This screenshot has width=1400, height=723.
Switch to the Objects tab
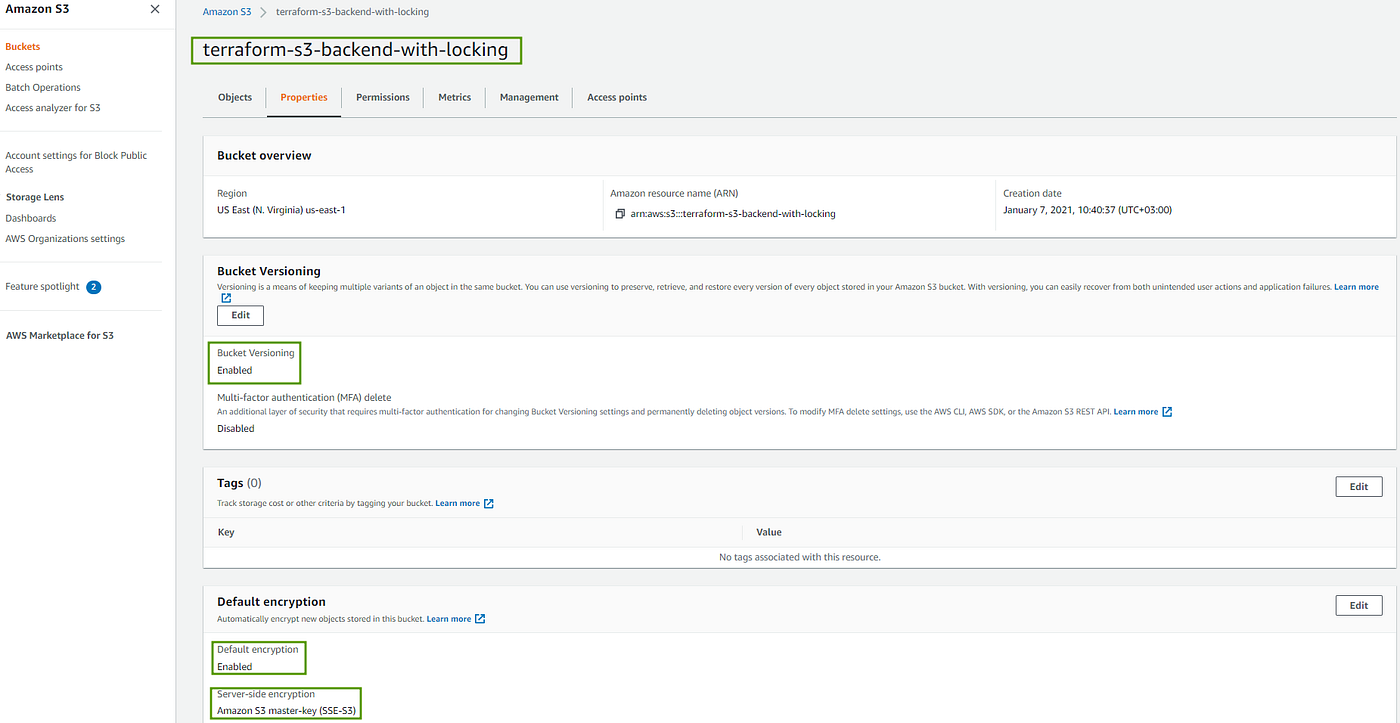pyautogui.click(x=235, y=97)
